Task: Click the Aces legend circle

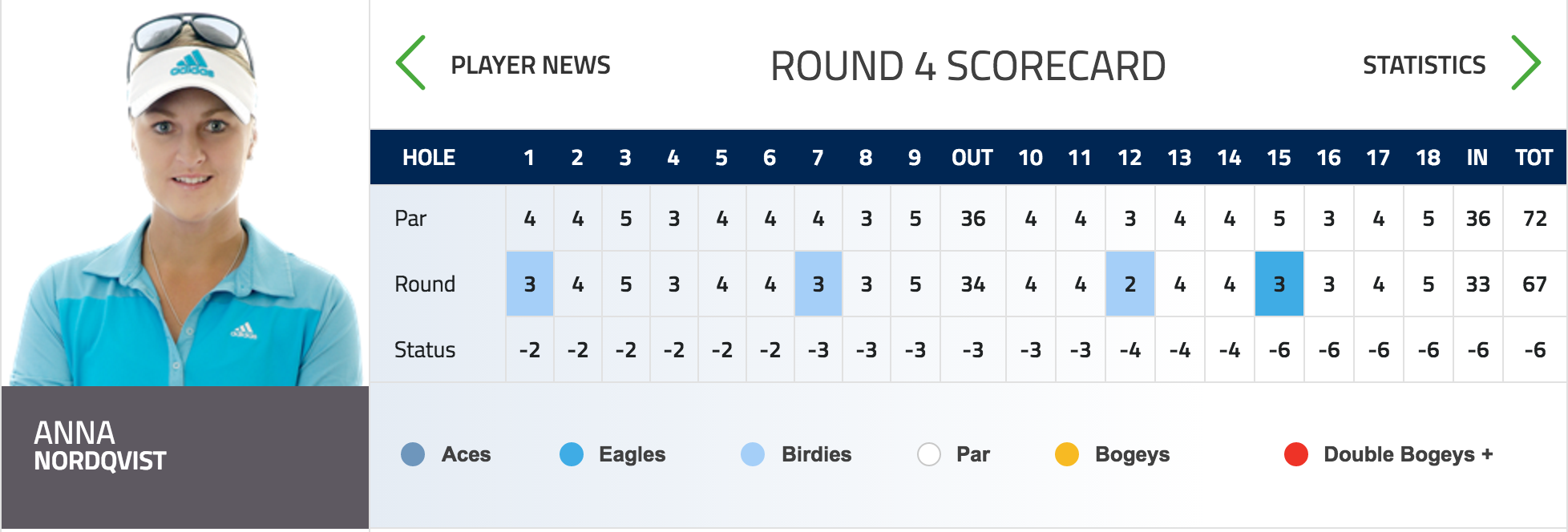Action: [413, 454]
